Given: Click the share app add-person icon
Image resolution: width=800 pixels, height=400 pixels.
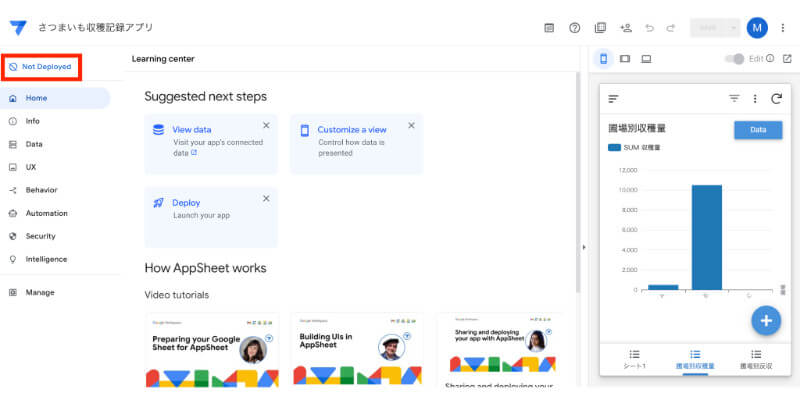Looking at the screenshot, I should point(626,28).
